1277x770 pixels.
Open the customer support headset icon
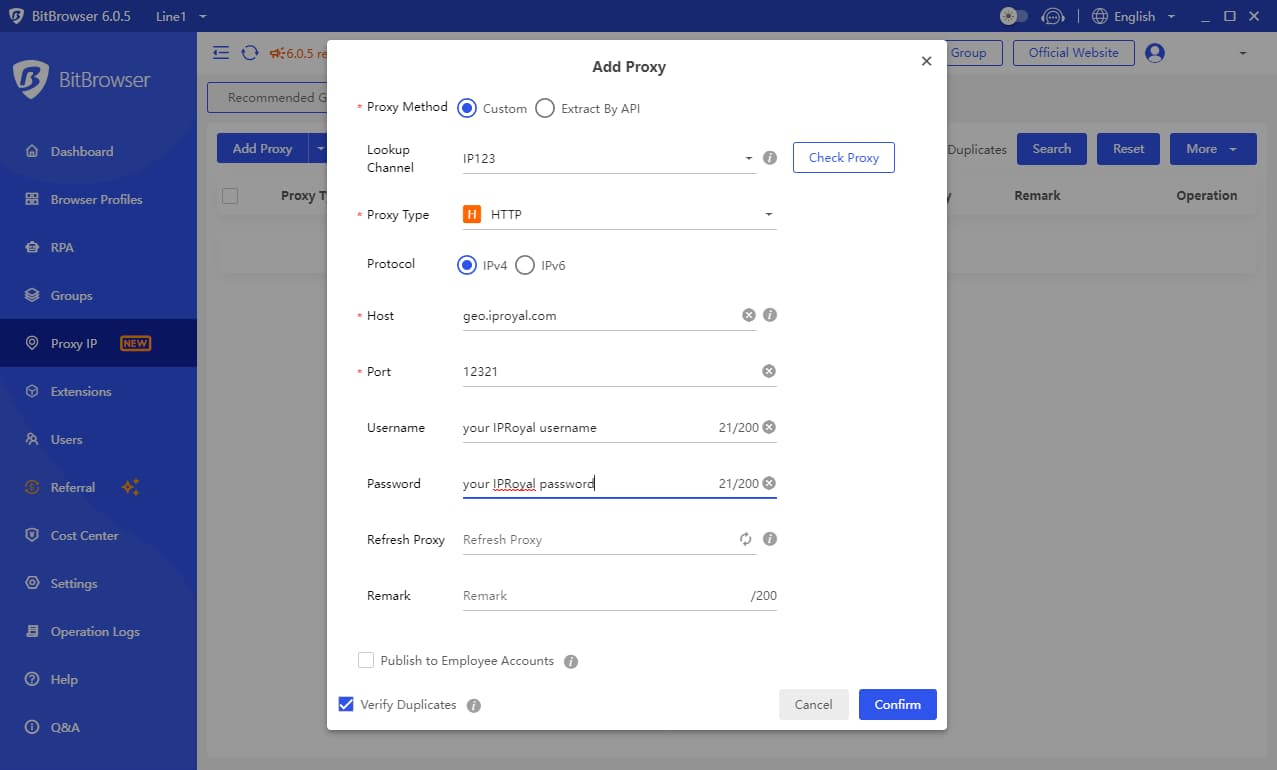pyautogui.click(x=1052, y=16)
